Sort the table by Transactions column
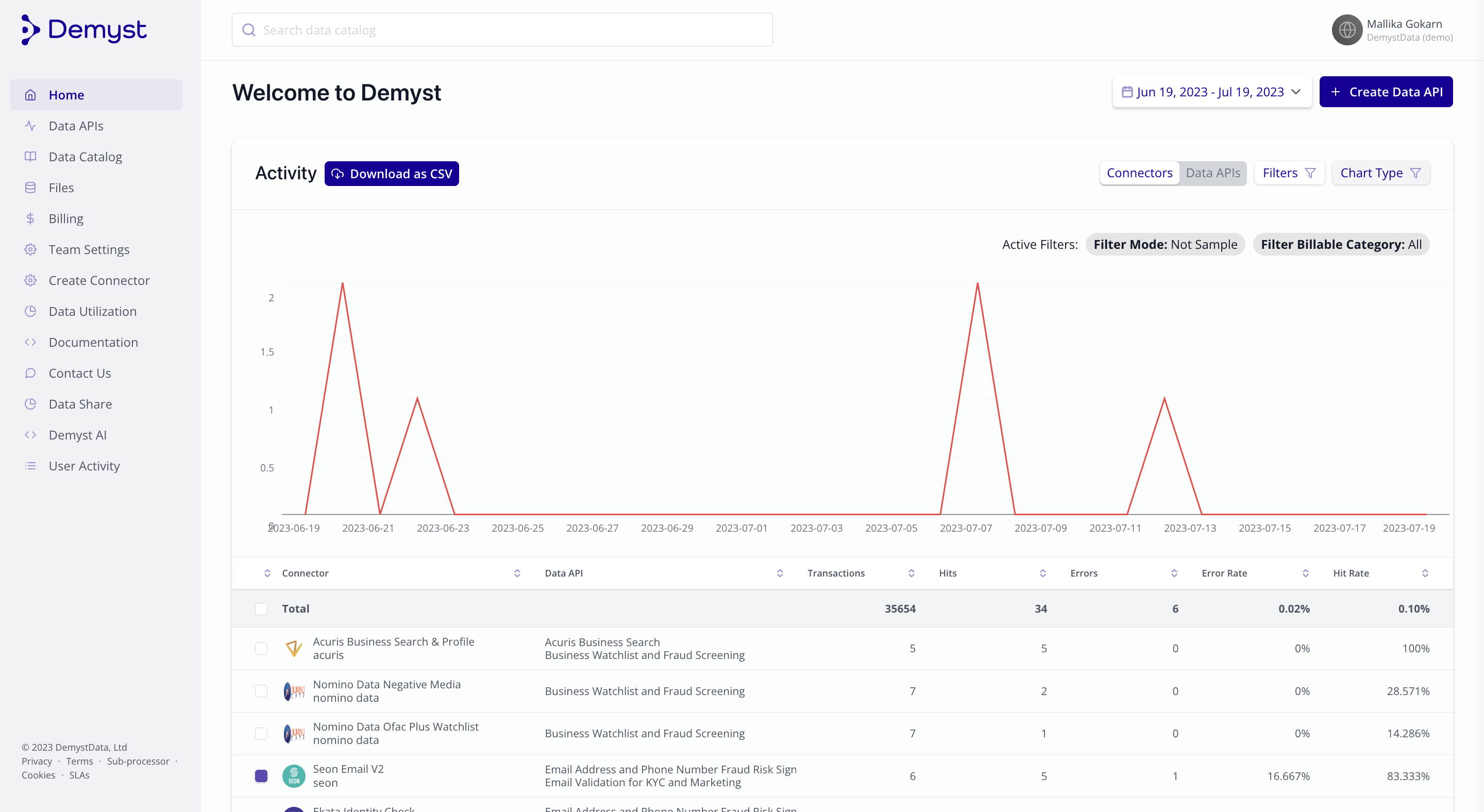The width and height of the screenshot is (1484, 812). tap(911, 573)
